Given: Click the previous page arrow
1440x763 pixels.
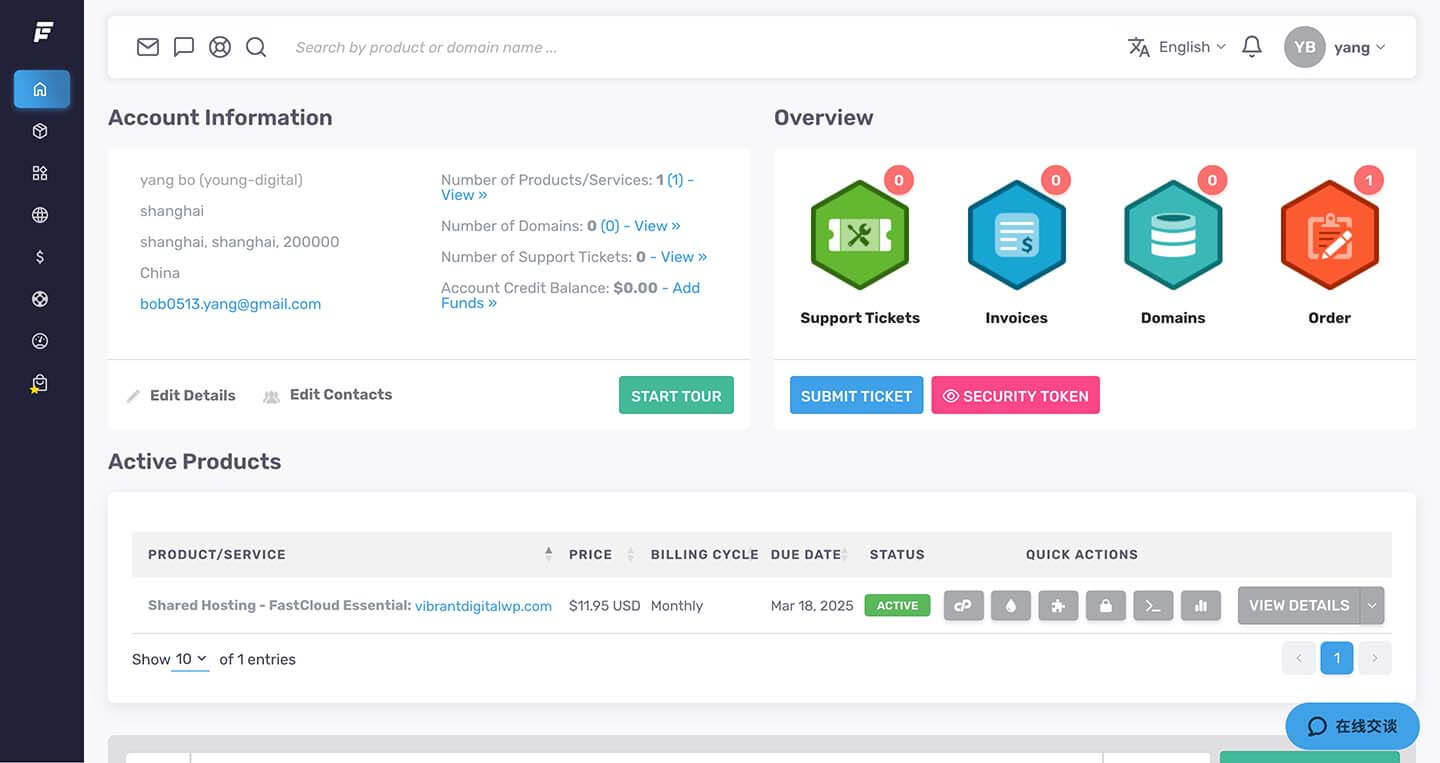Looking at the screenshot, I should tap(1299, 658).
